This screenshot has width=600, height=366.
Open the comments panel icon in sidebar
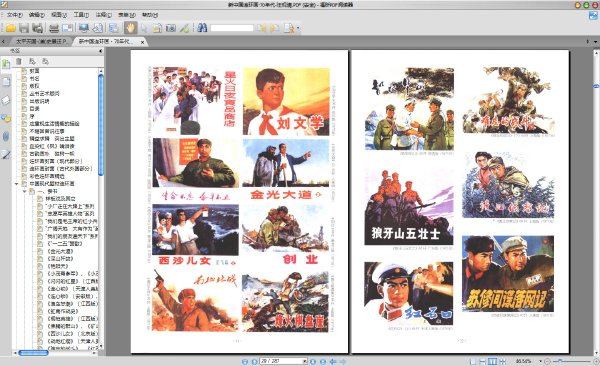[x=6, y=118]
